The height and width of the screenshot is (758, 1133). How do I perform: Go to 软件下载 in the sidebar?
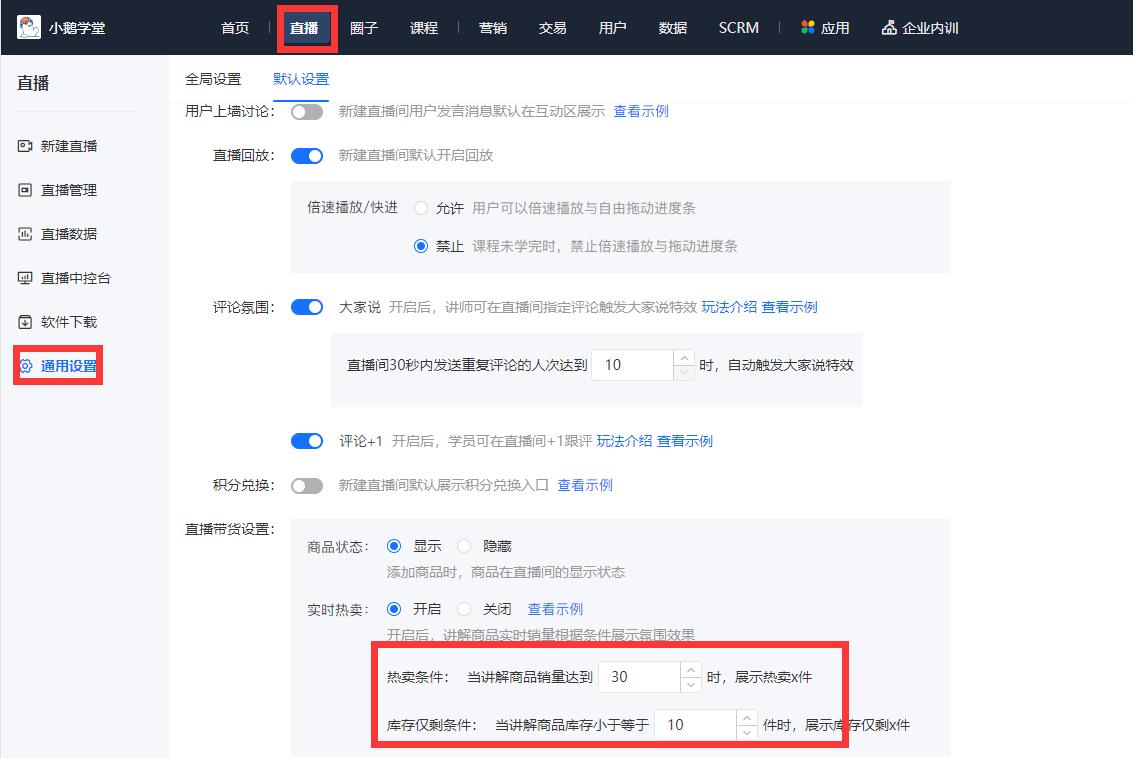click(70, 321)
